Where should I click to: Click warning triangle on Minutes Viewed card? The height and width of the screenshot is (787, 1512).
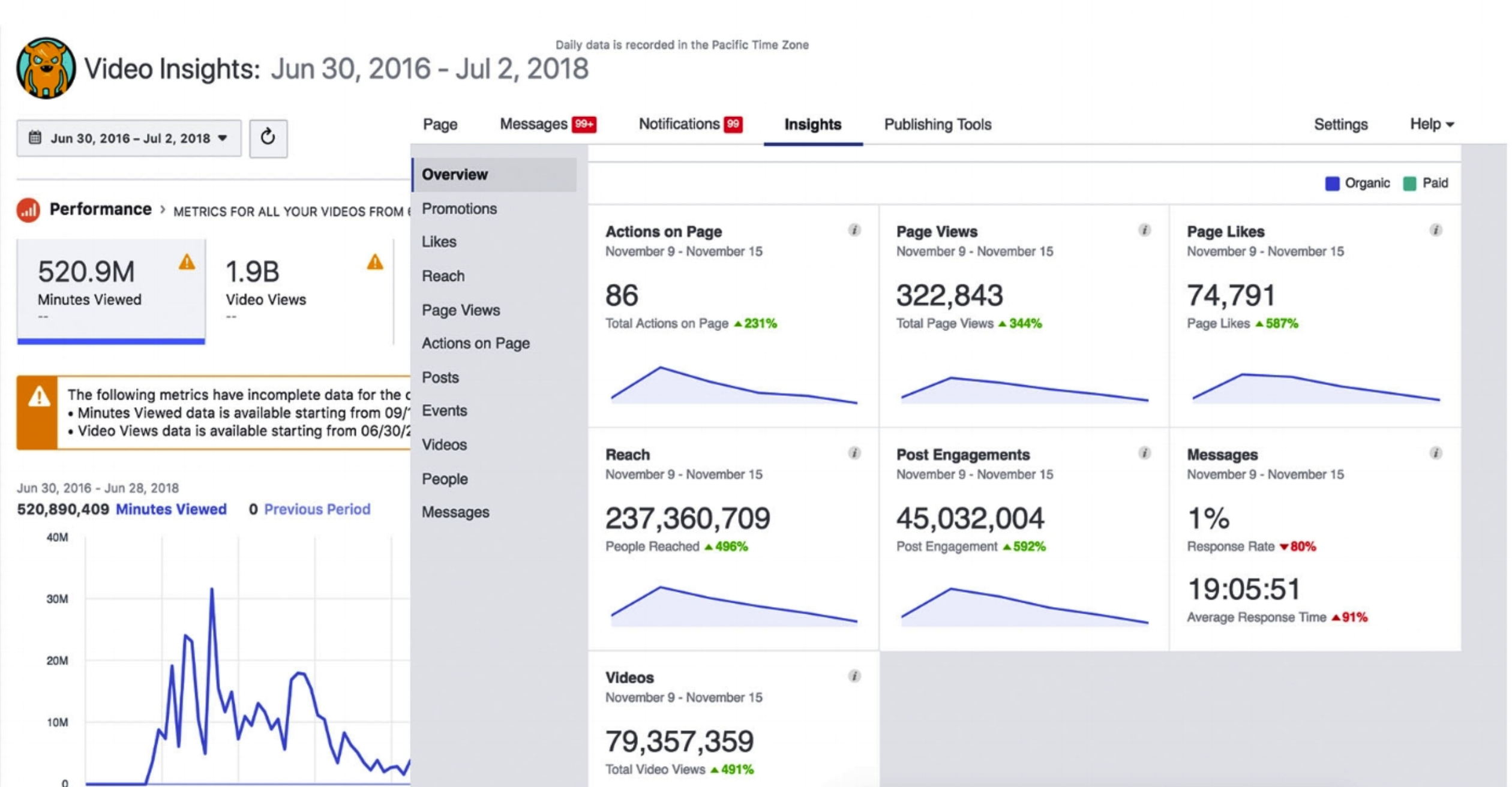187,262
